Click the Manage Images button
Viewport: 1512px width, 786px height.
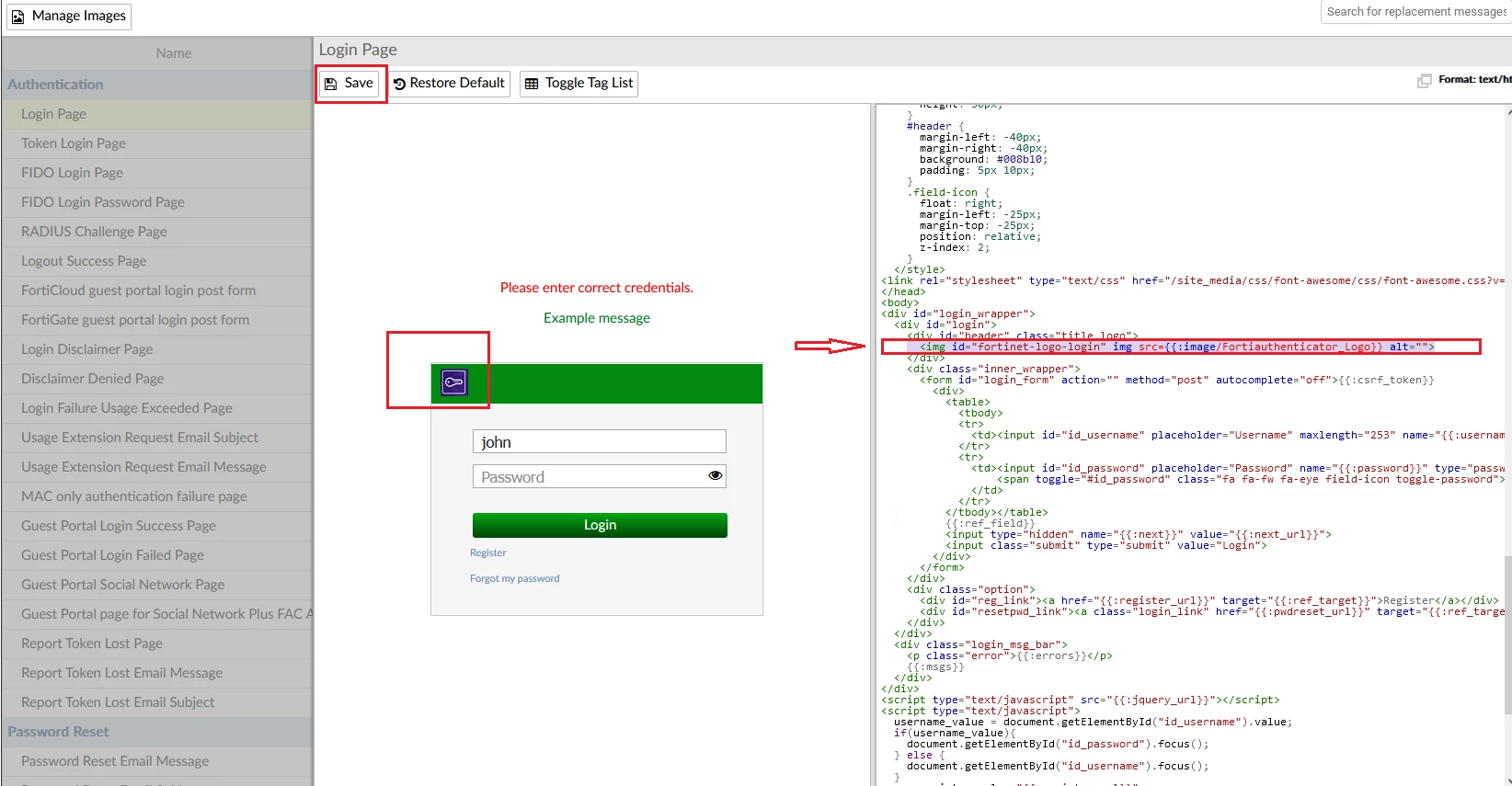pyautogui.click(x=70, y=16)
